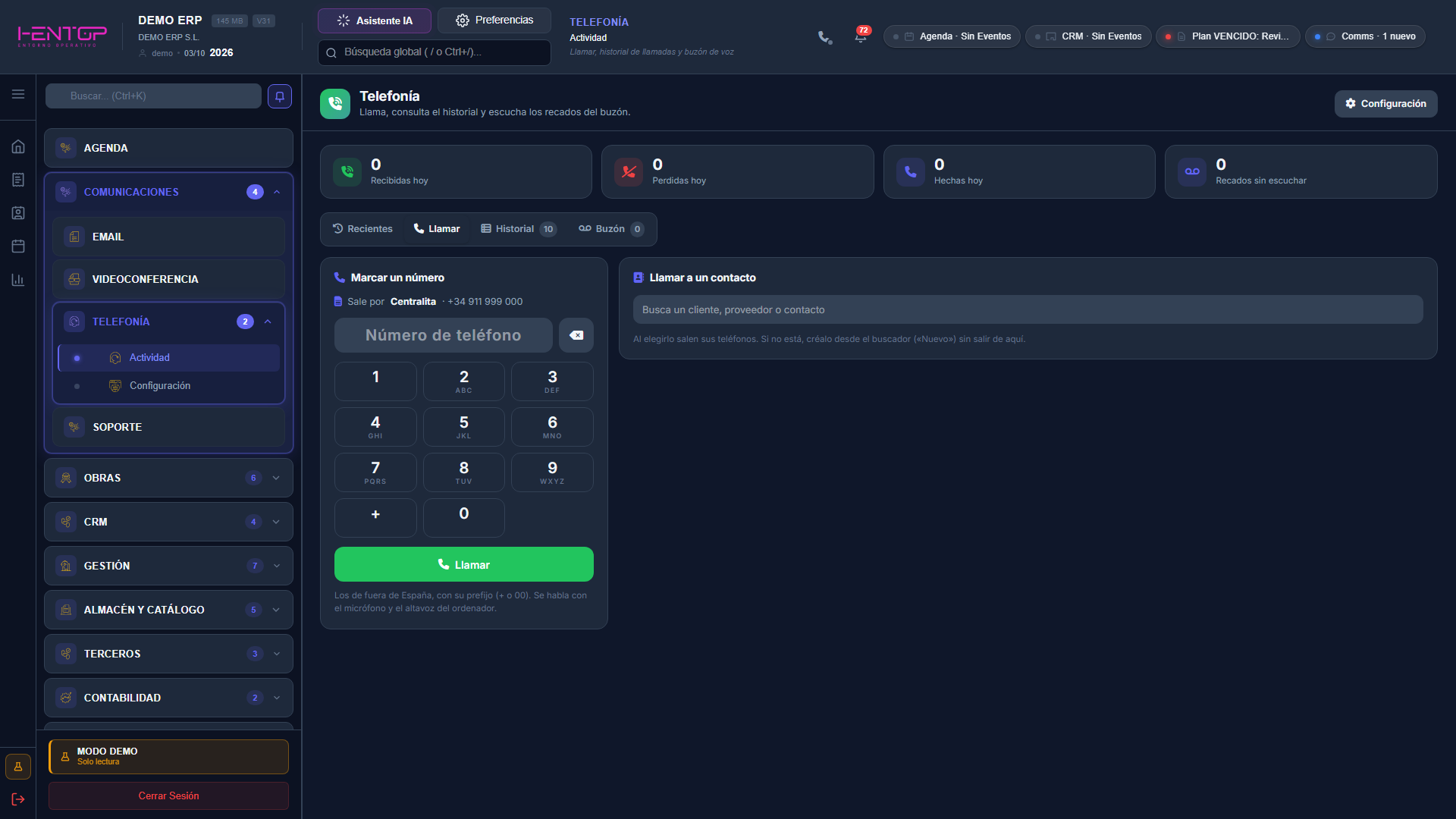Open the Asistente IA button

(375, 20)
